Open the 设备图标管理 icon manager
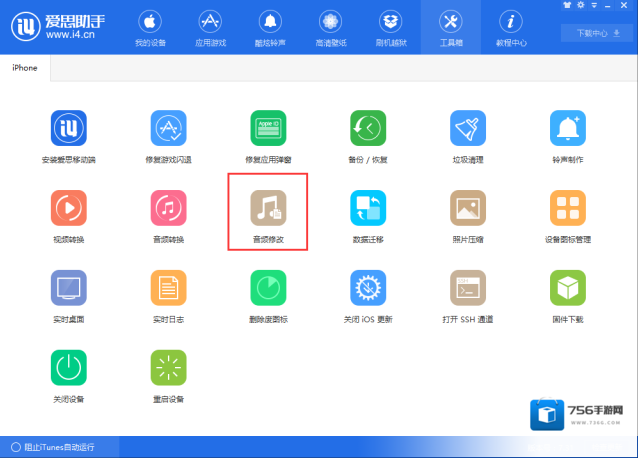The height and width of the screenshot is (458, 638). click(x=568, y=208)
